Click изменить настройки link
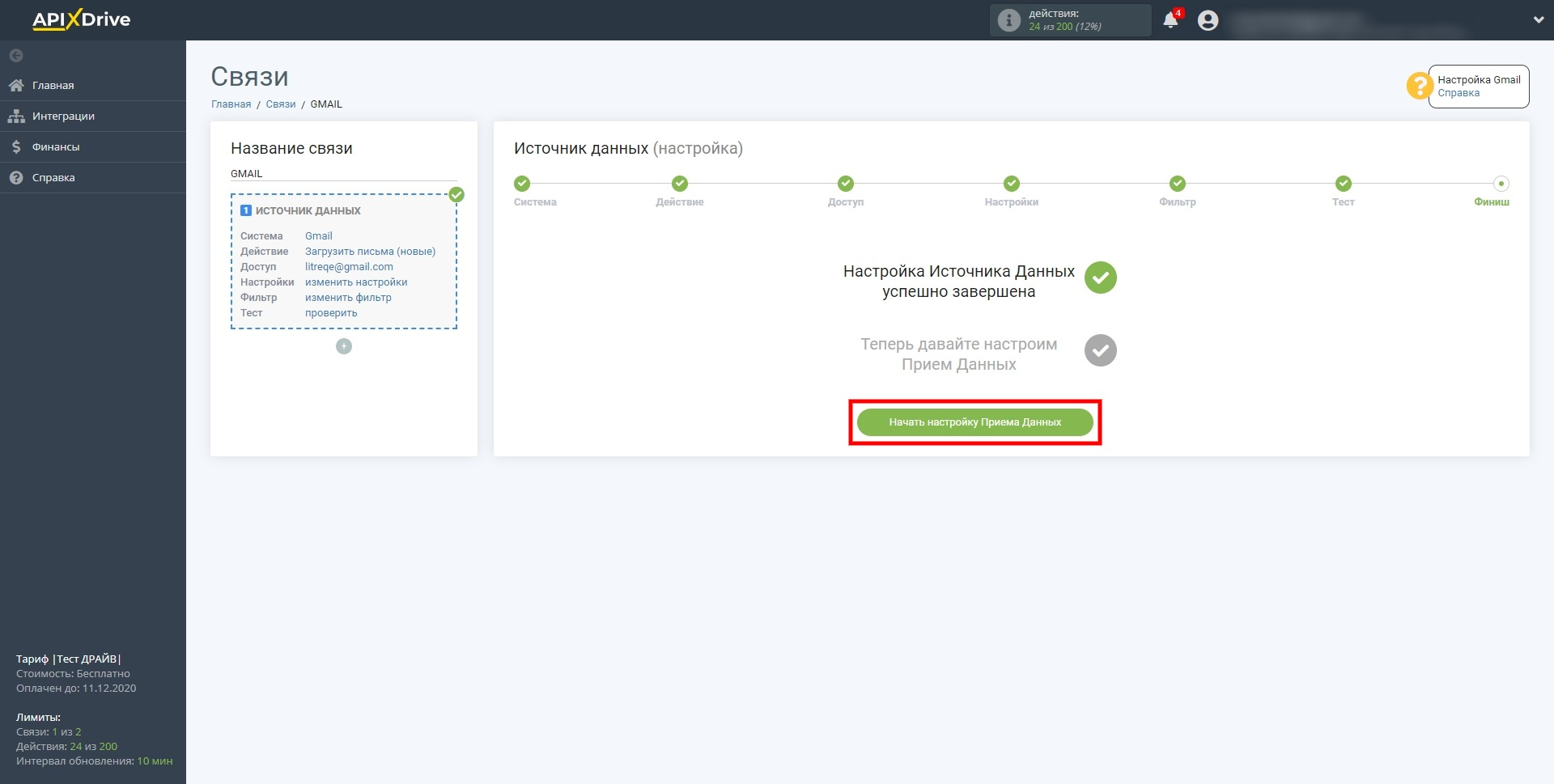Viewport: 1554px width, 784px height. [356, 282]
